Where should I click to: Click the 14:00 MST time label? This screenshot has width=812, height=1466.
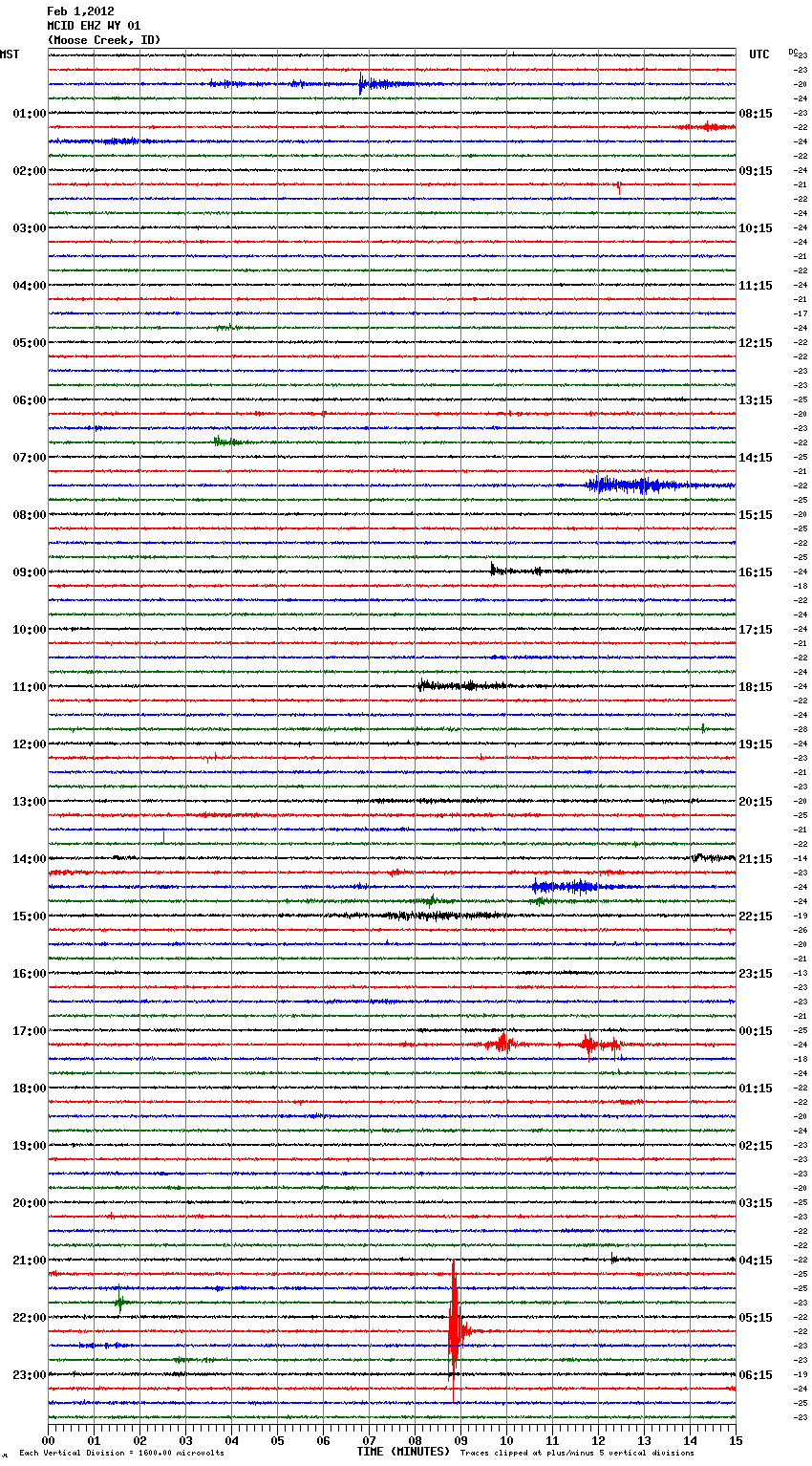29,859
